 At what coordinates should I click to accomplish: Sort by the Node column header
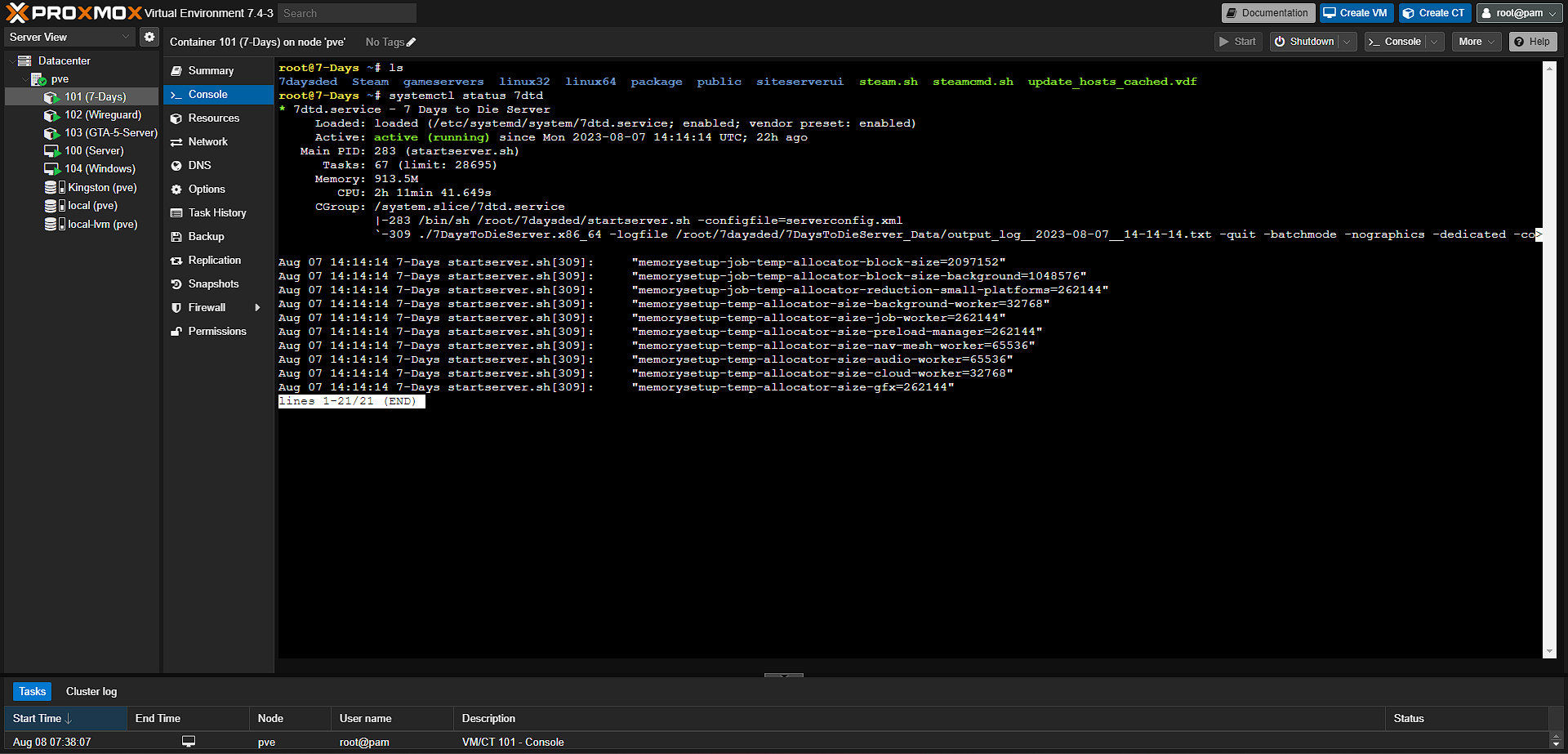coord(290,719)
